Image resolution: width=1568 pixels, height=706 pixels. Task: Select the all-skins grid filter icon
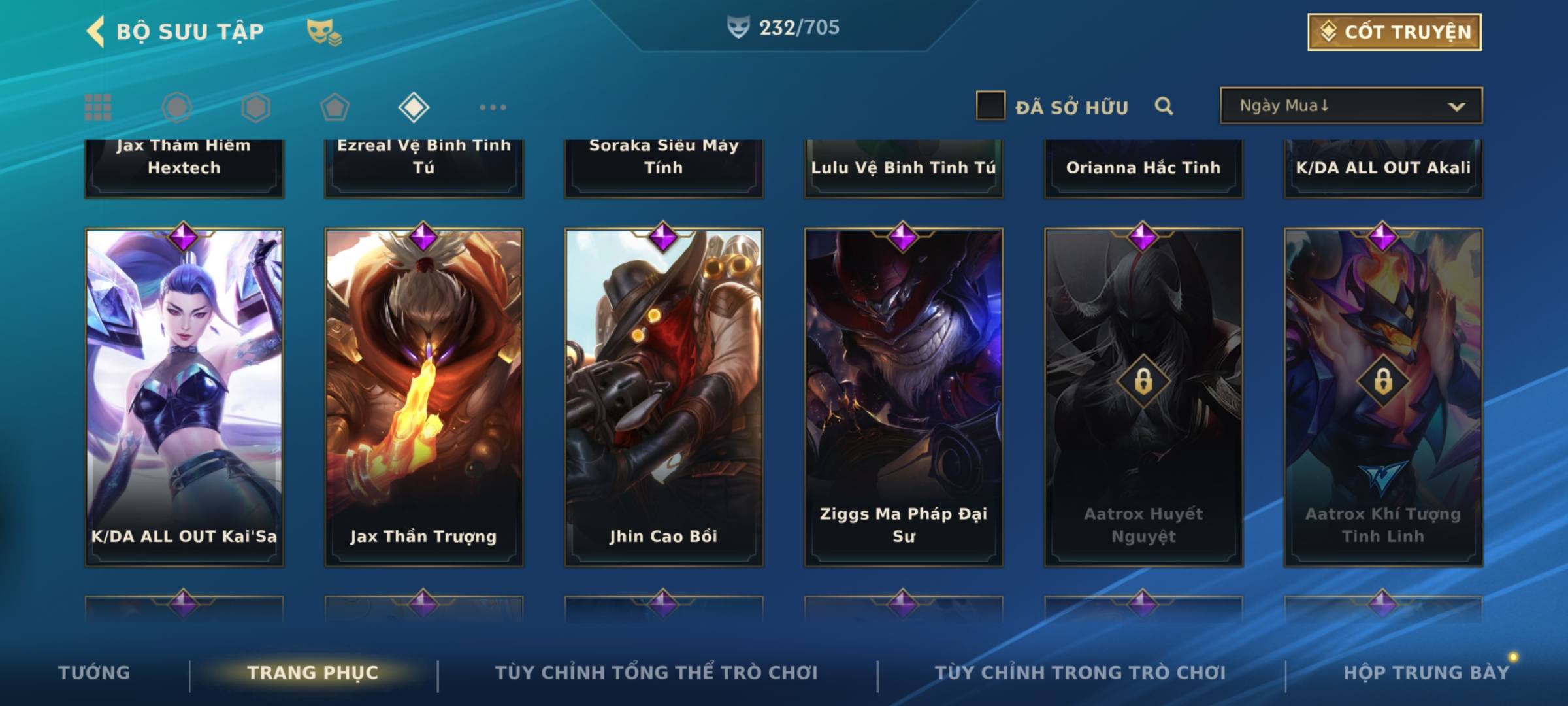[x=98, y=107]
